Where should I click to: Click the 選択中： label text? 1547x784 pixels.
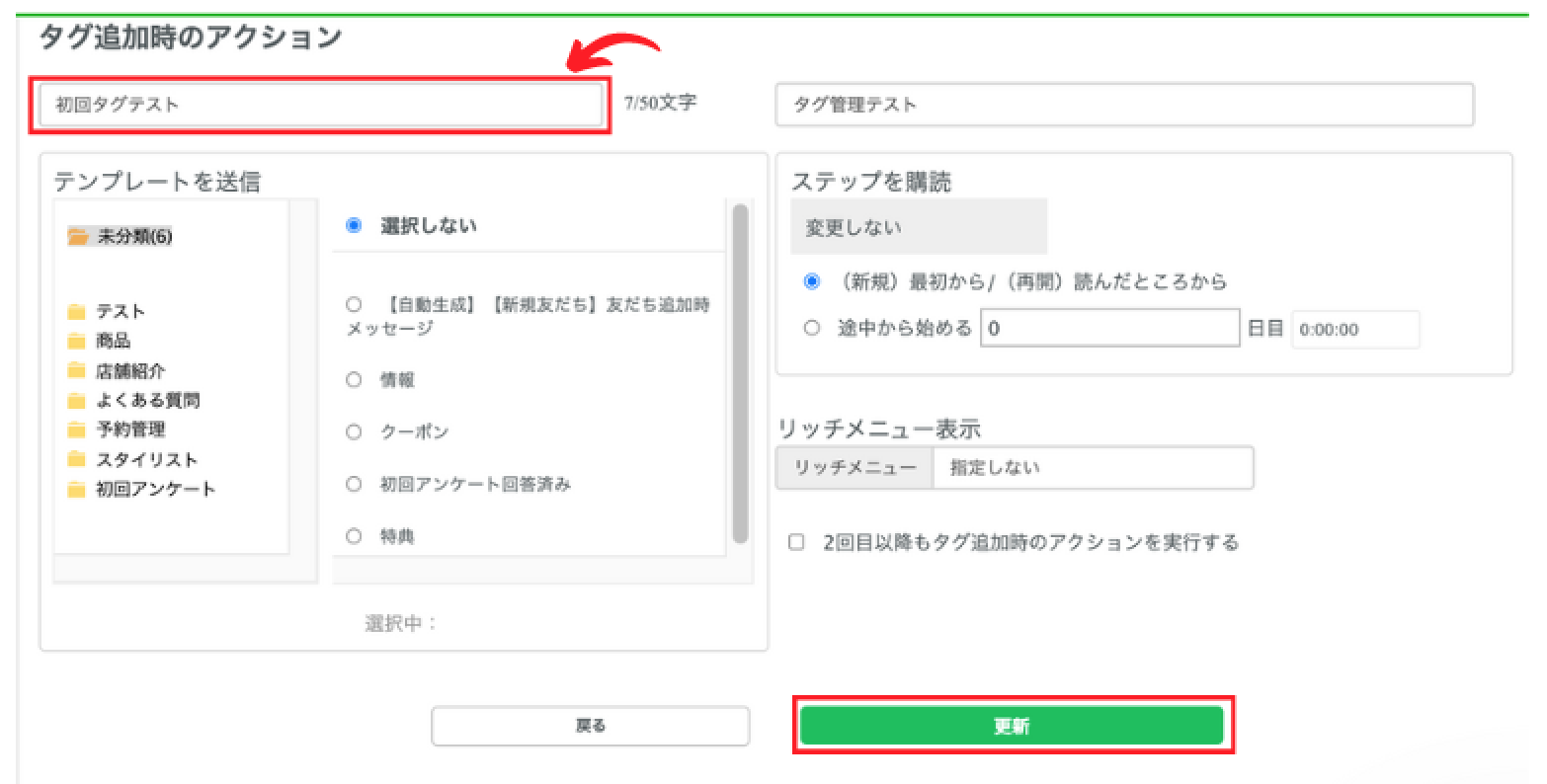(x=401, y=624)
